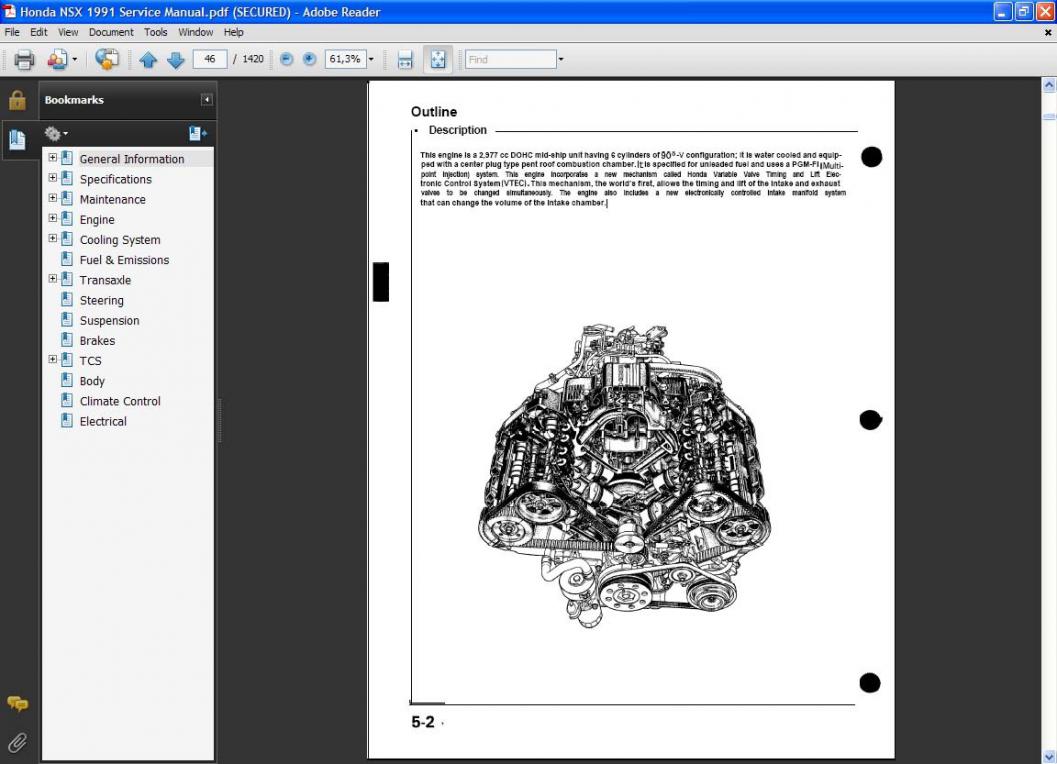Open the Window menu
Viewport: 1057px width, 764px height.
coord(195,32)
